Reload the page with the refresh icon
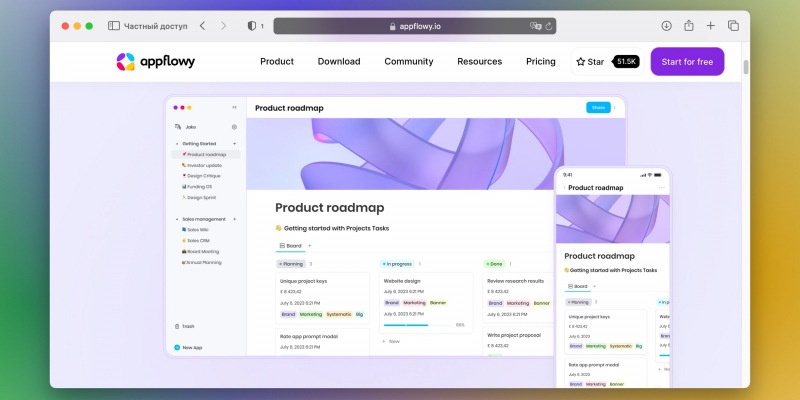Screen dimensions: 800x400 pyautogui.click(x=549, y=26)
